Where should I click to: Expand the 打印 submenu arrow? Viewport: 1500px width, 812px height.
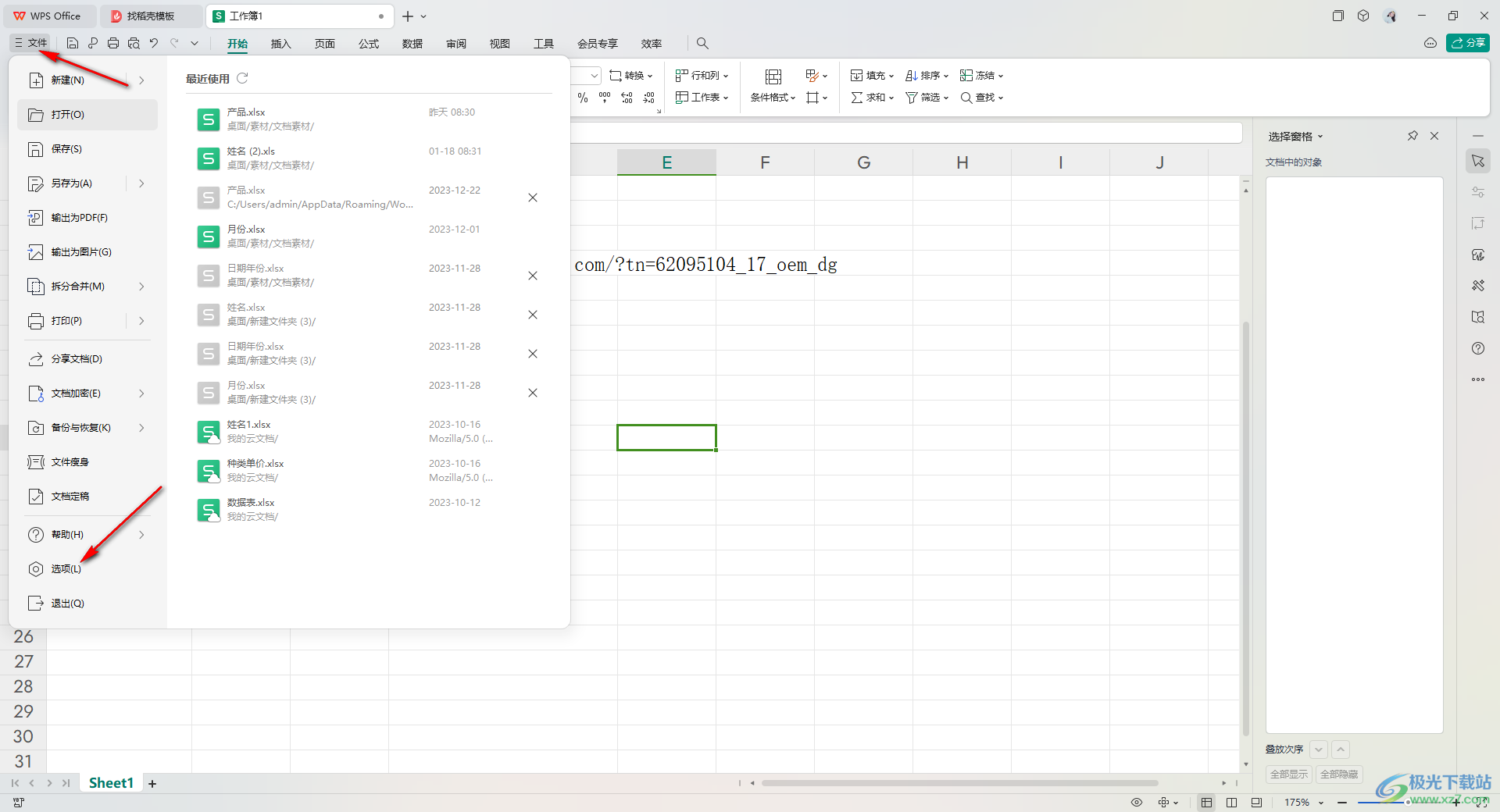point(141,321)
